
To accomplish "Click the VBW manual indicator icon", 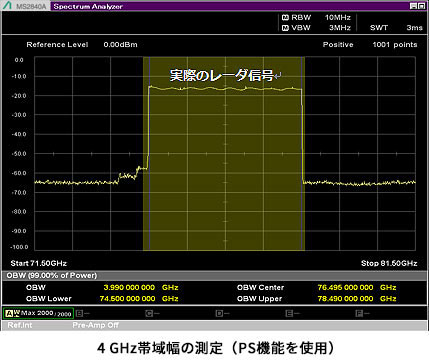I will coord(285,28).
